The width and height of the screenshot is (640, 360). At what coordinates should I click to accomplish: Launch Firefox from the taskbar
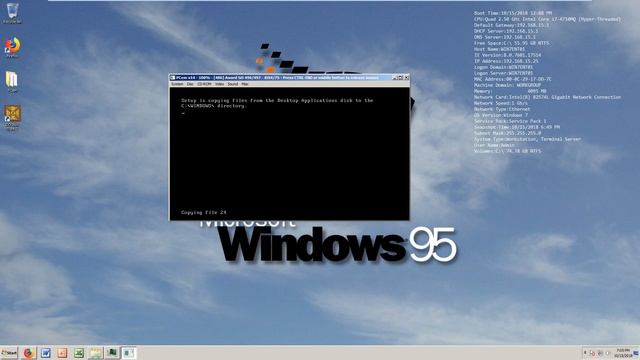pyautogui.click(x=28, y=353)
